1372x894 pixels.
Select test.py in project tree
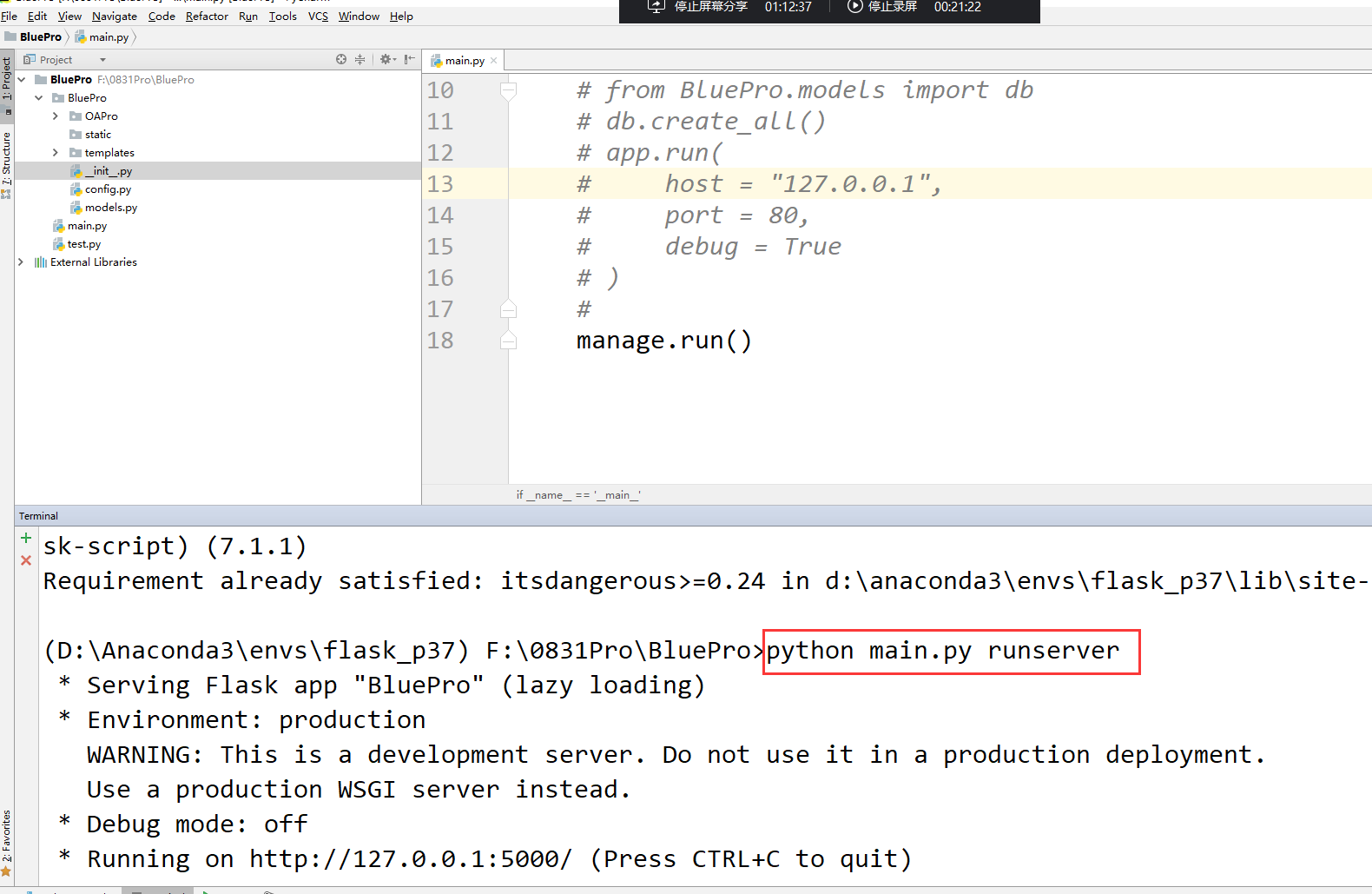[77, 244]
